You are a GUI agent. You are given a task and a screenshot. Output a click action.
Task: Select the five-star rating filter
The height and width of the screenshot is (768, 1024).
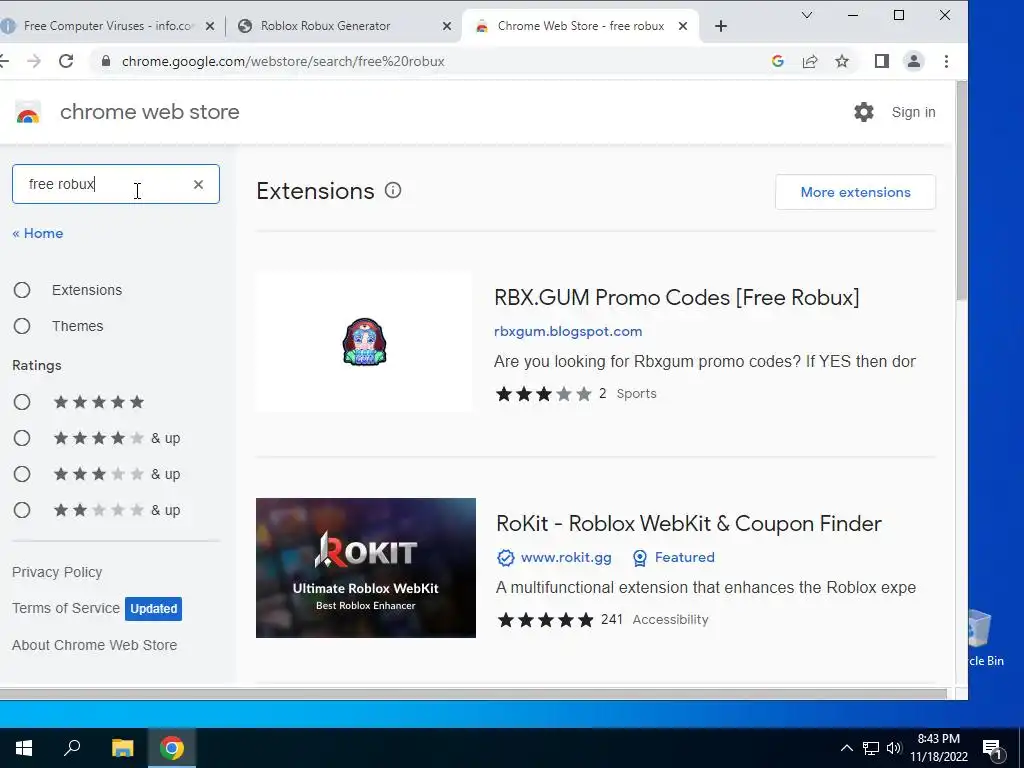point(22,402)
